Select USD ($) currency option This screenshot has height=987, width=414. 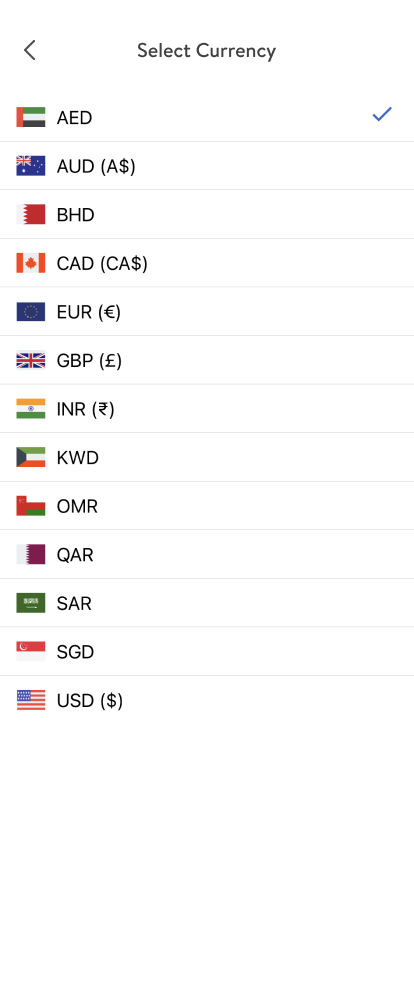[207, 700]
